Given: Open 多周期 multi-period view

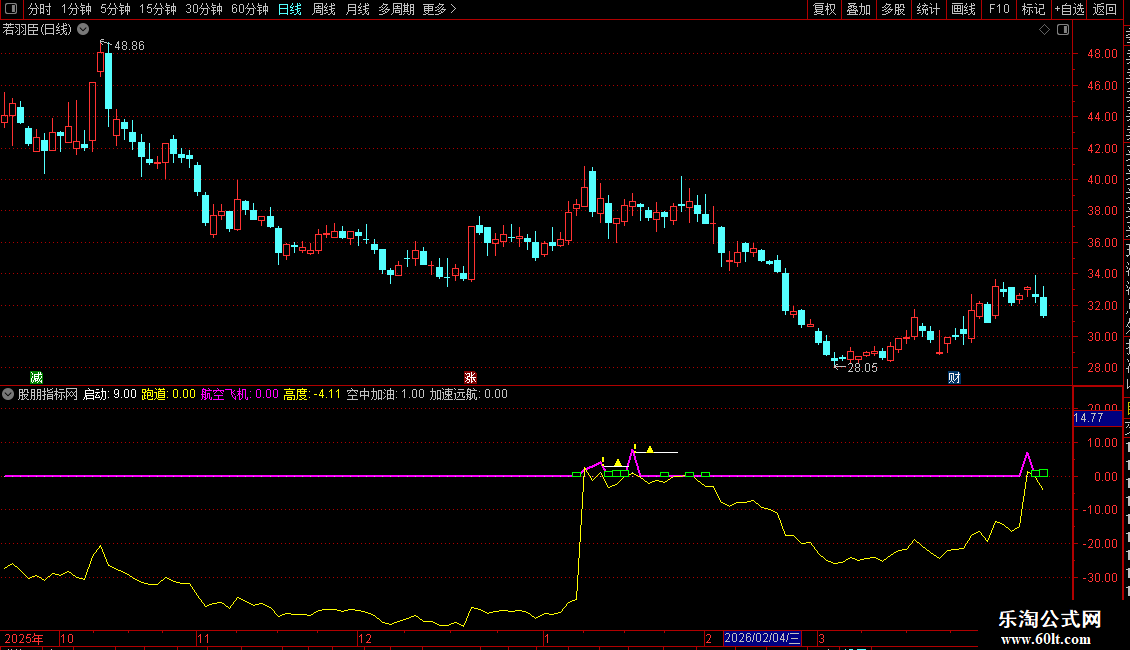Looking at the screenshot, I should 396,9.
